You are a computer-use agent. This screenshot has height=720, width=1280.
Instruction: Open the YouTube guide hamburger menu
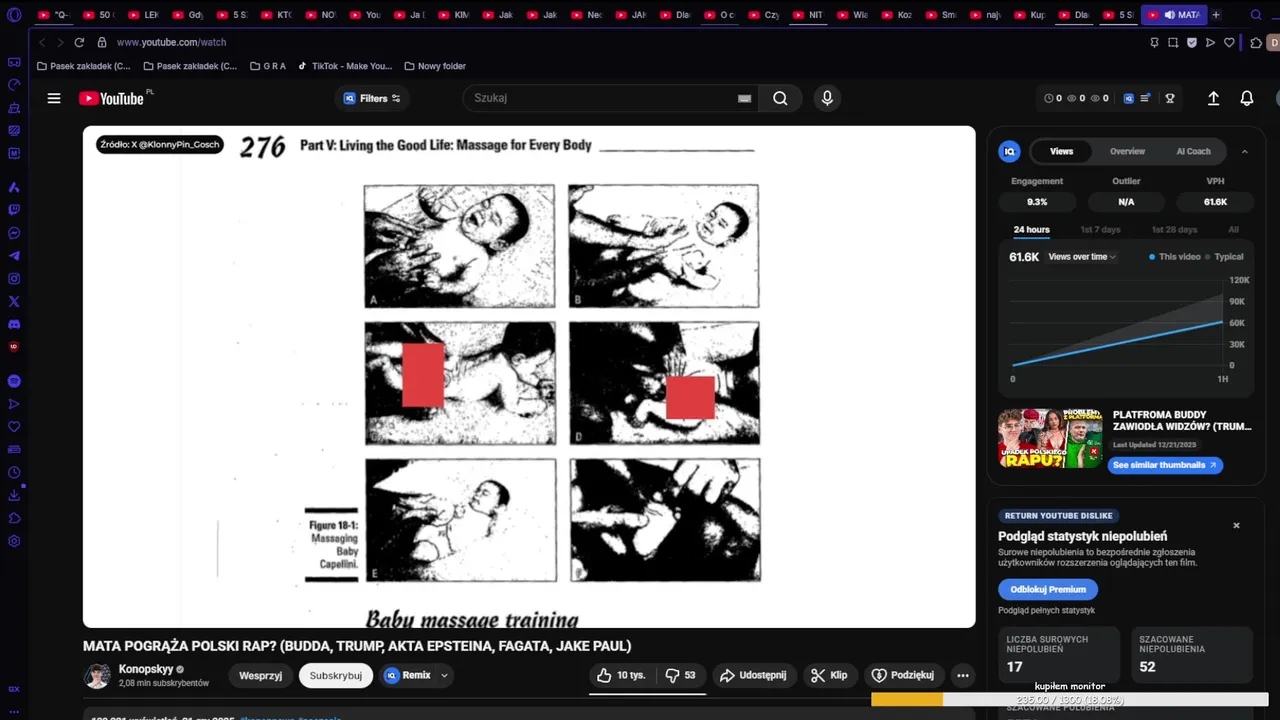[x=54, y=98]
